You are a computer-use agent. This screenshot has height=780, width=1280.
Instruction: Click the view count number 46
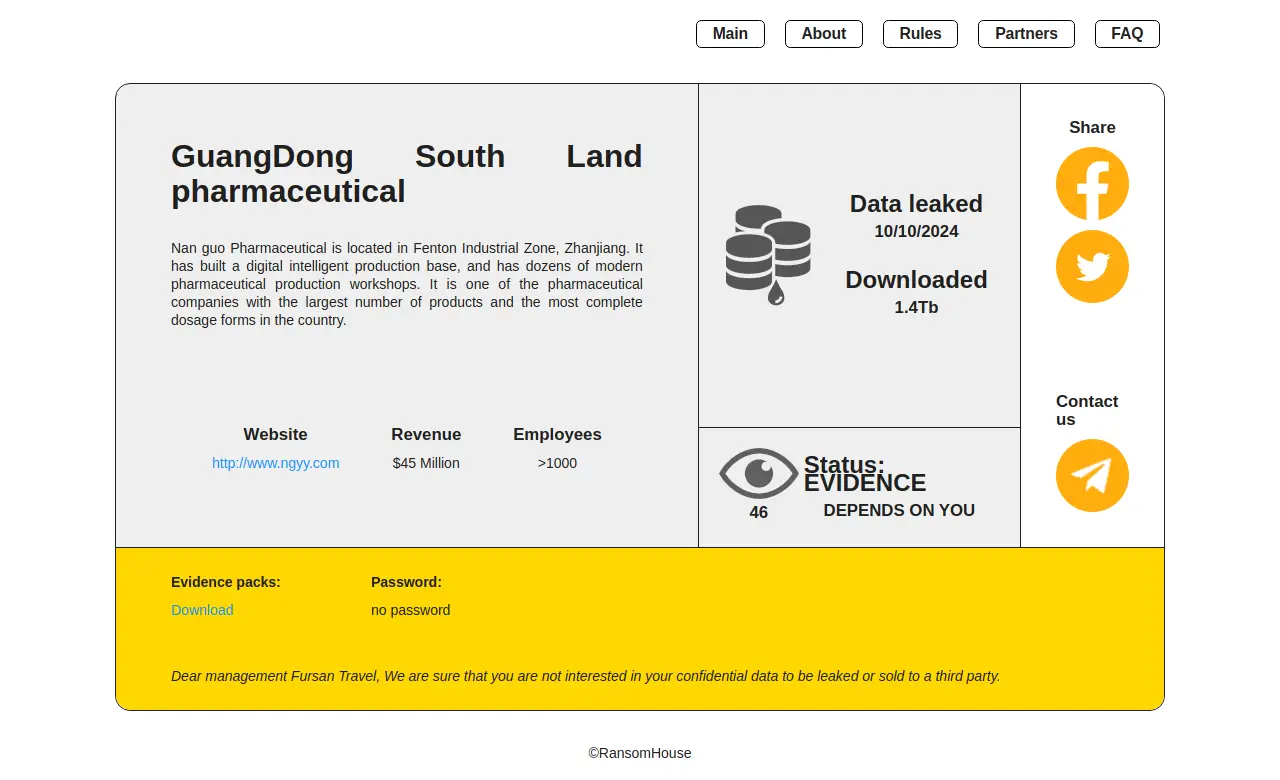click(x=759, y=513)
